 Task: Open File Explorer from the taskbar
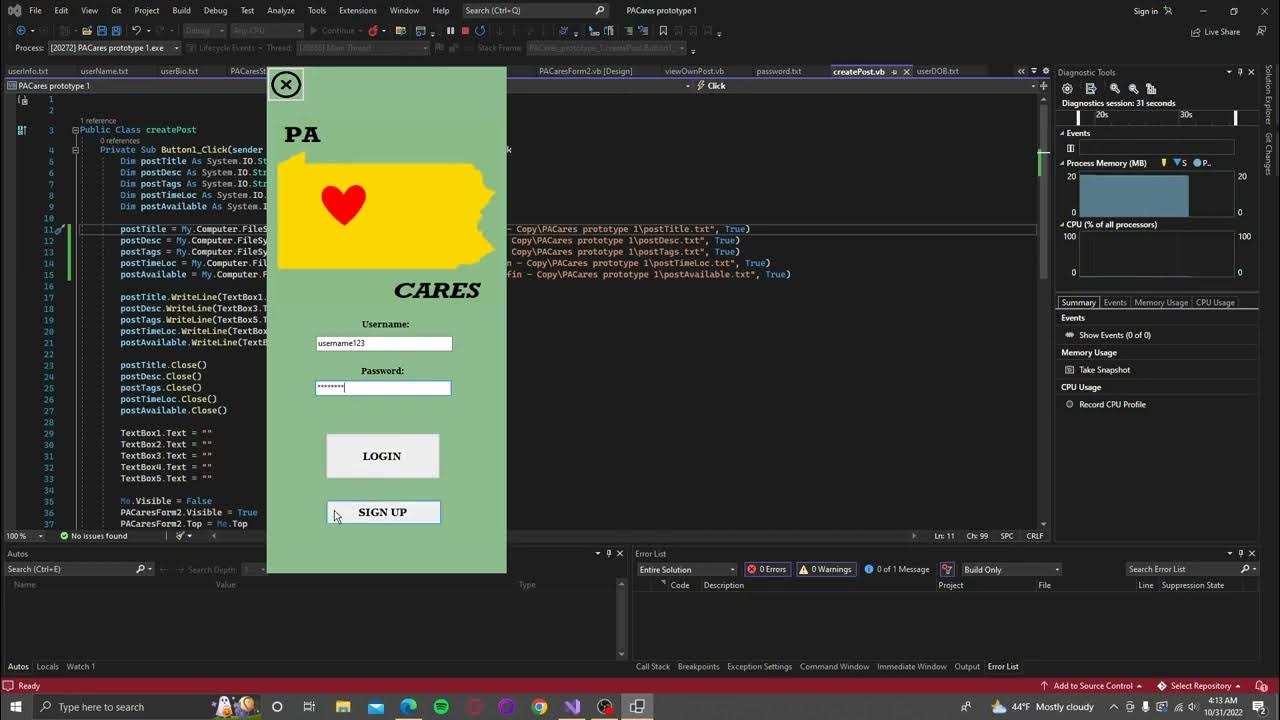click(x=343, y=707)
